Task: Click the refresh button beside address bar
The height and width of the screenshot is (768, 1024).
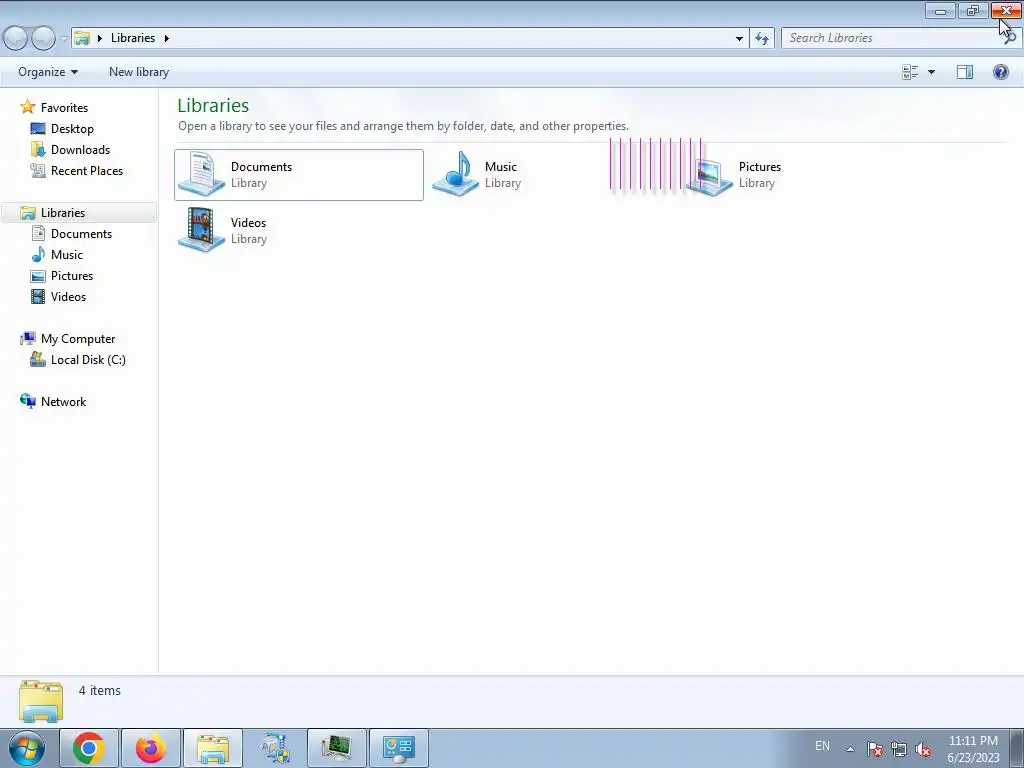Action: (761, 38)
